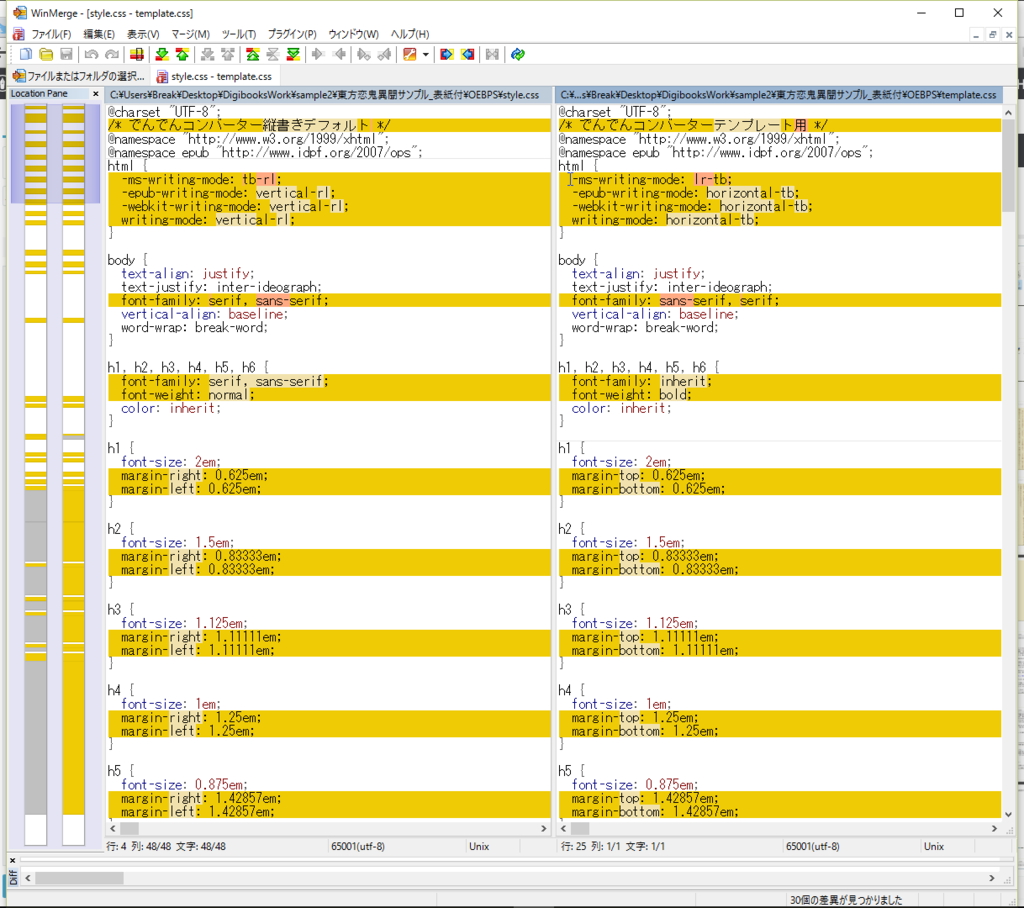Open the プラグイン(P) menu

(x=292, y=34)
